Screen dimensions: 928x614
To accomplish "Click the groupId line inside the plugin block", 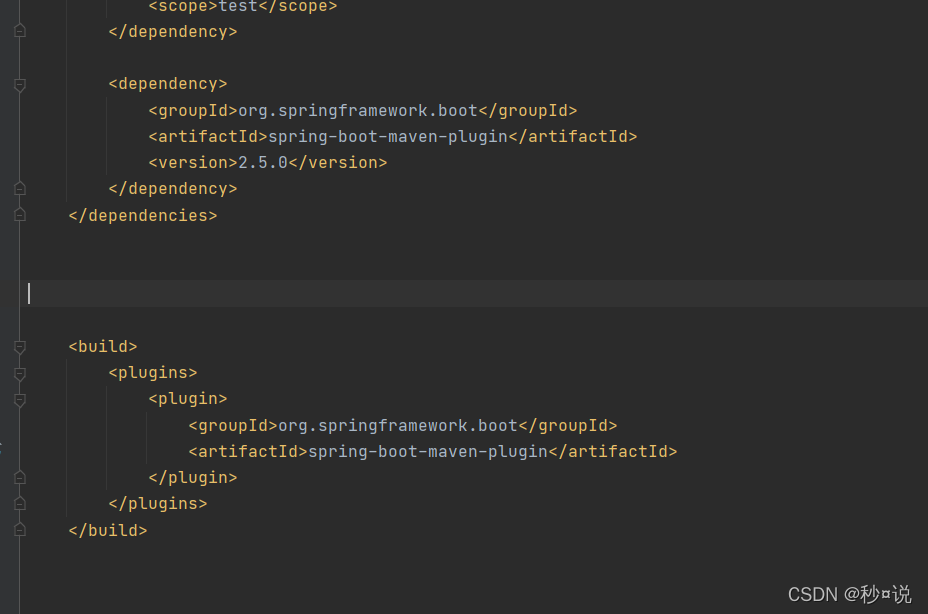I will 402,426.
